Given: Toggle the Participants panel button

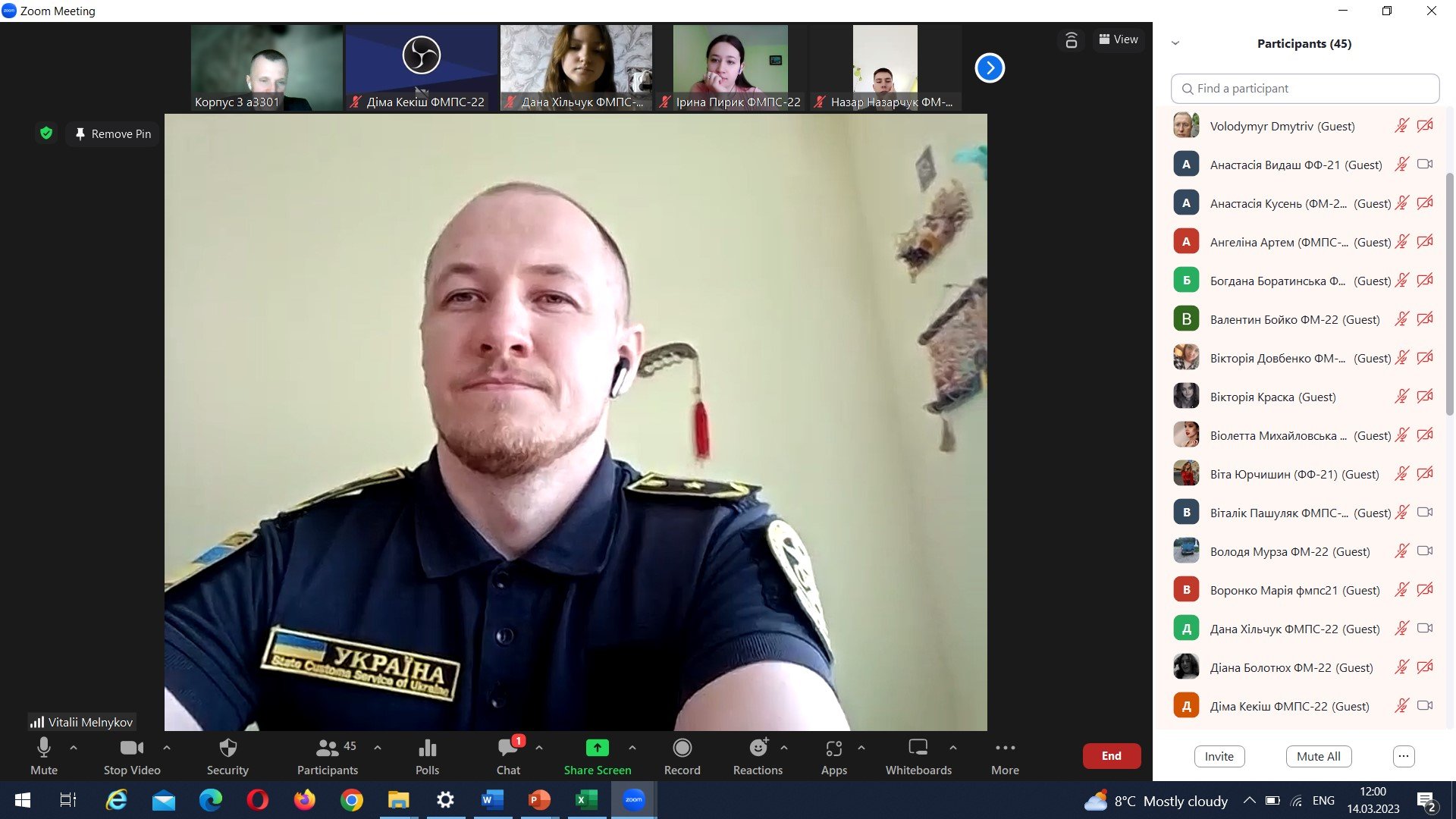Looking at the screenshot, I should click(x=328, y=756).
